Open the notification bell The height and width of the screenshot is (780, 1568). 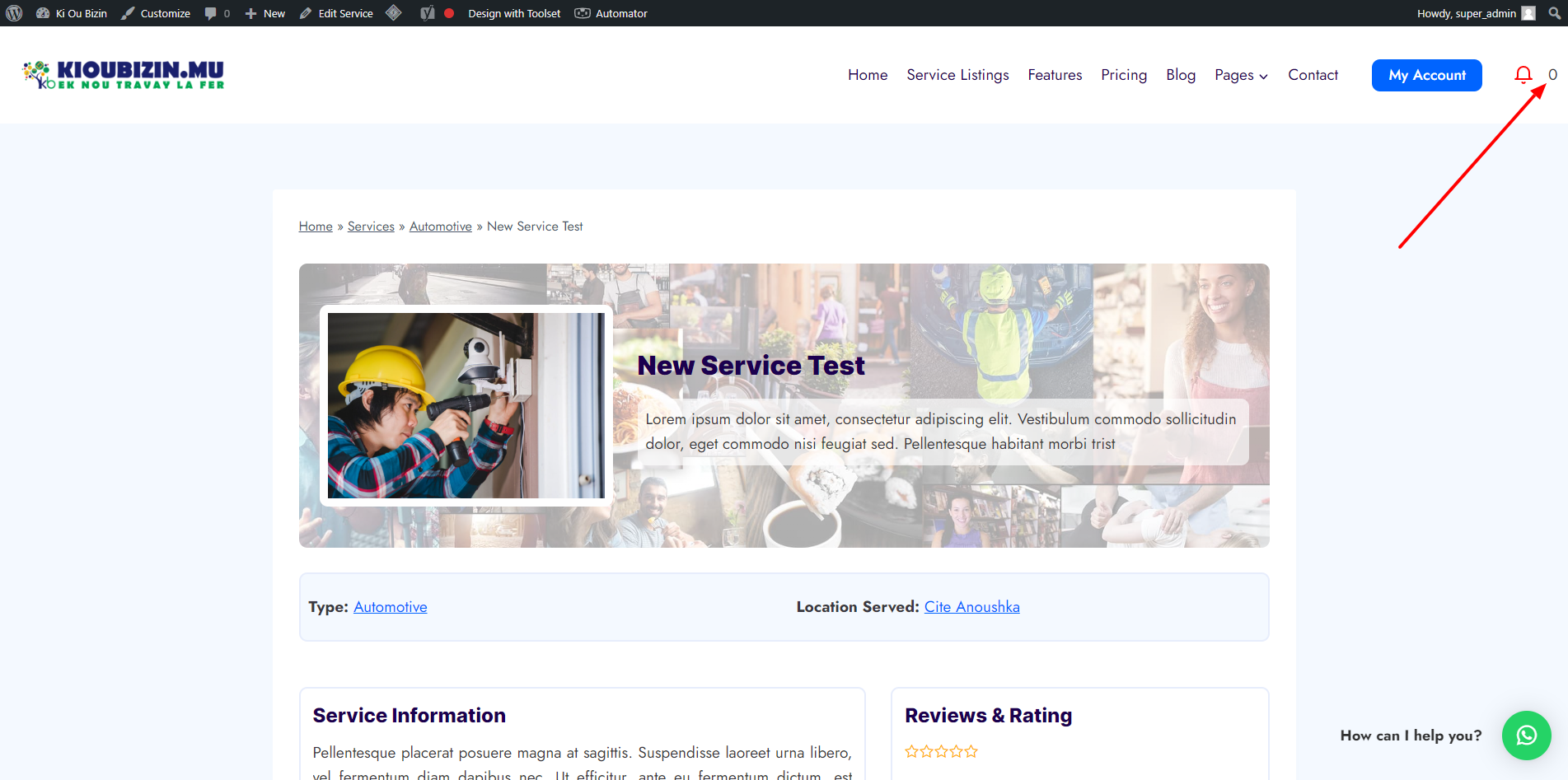1524,75
